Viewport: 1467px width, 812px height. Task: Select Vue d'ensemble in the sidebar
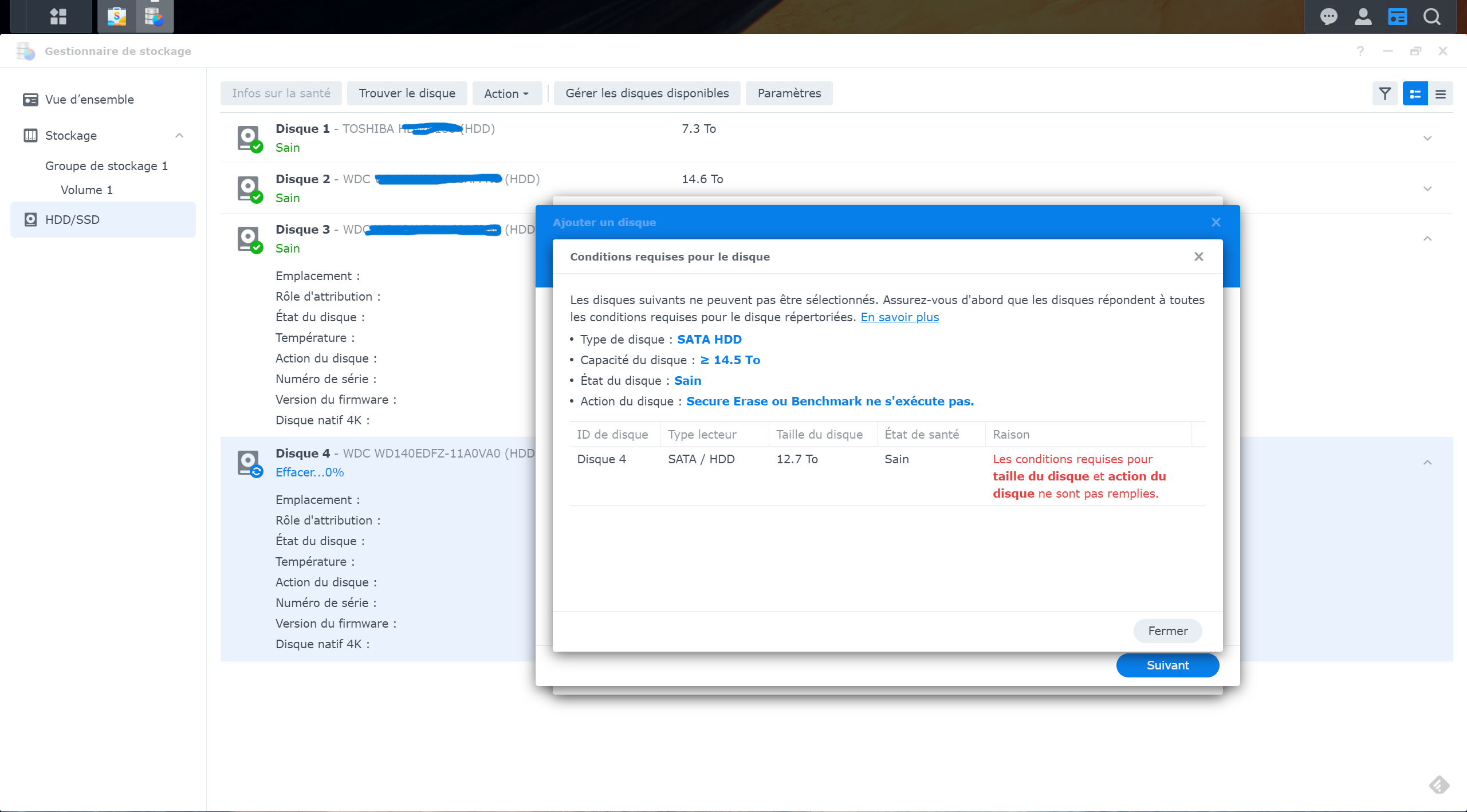89,99
